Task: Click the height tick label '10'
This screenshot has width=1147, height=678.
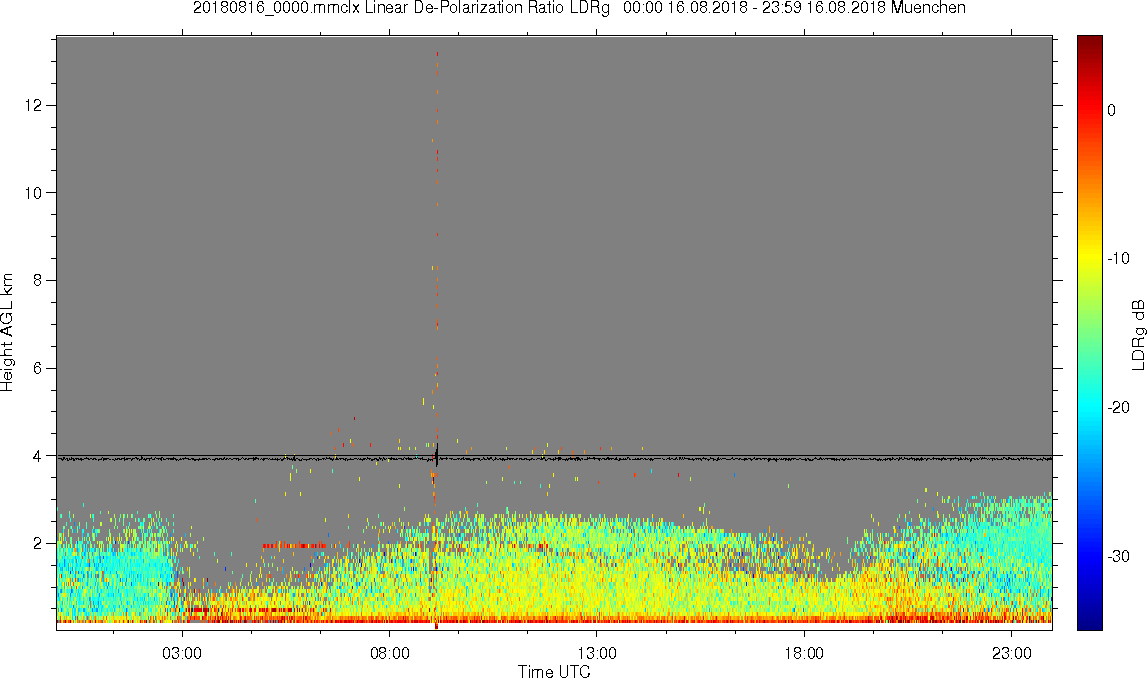Action: tap(34, 193)
